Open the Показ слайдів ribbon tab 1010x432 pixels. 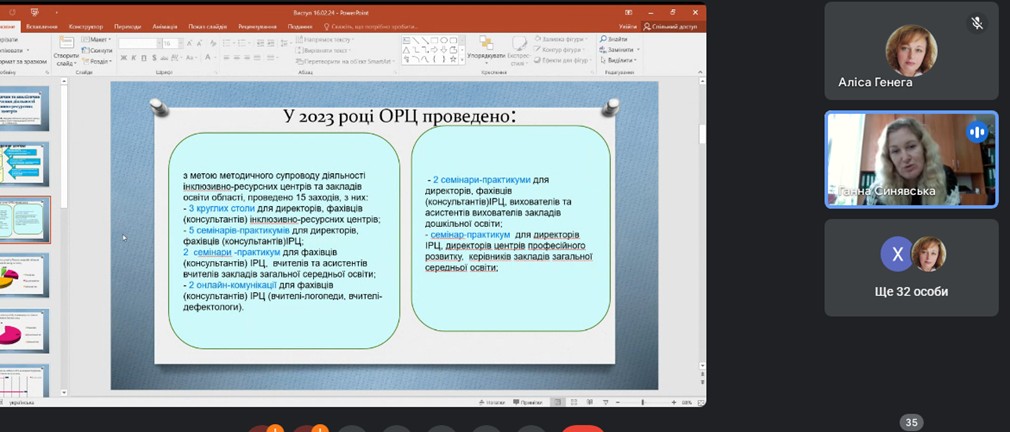(x=207, y=26)
